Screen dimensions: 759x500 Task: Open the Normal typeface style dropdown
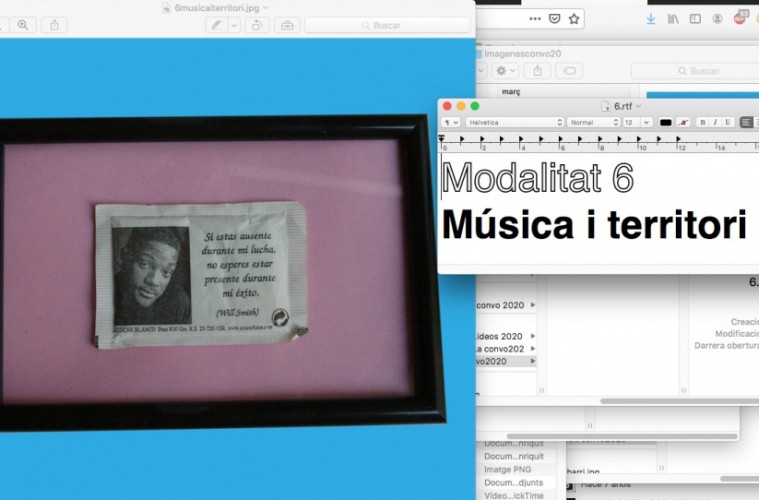pyautogui.click(x=593, y=122)
